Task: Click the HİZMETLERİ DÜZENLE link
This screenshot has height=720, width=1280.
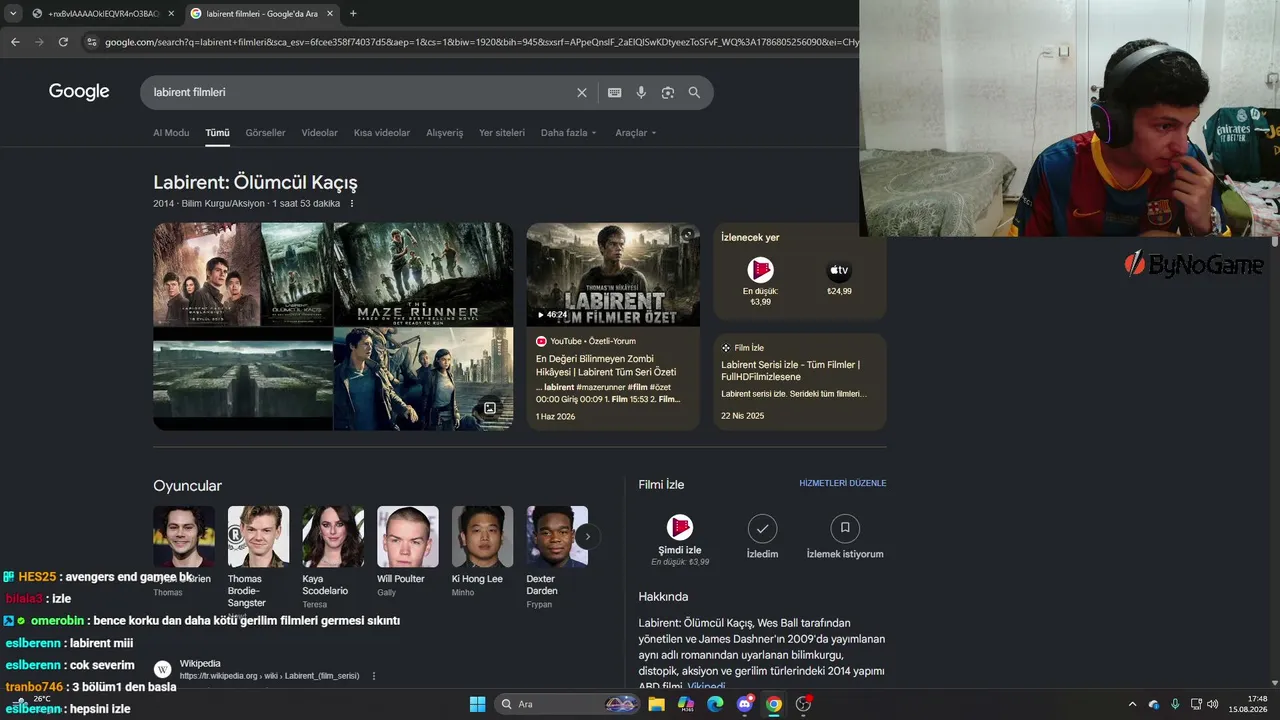Action: 843,484
